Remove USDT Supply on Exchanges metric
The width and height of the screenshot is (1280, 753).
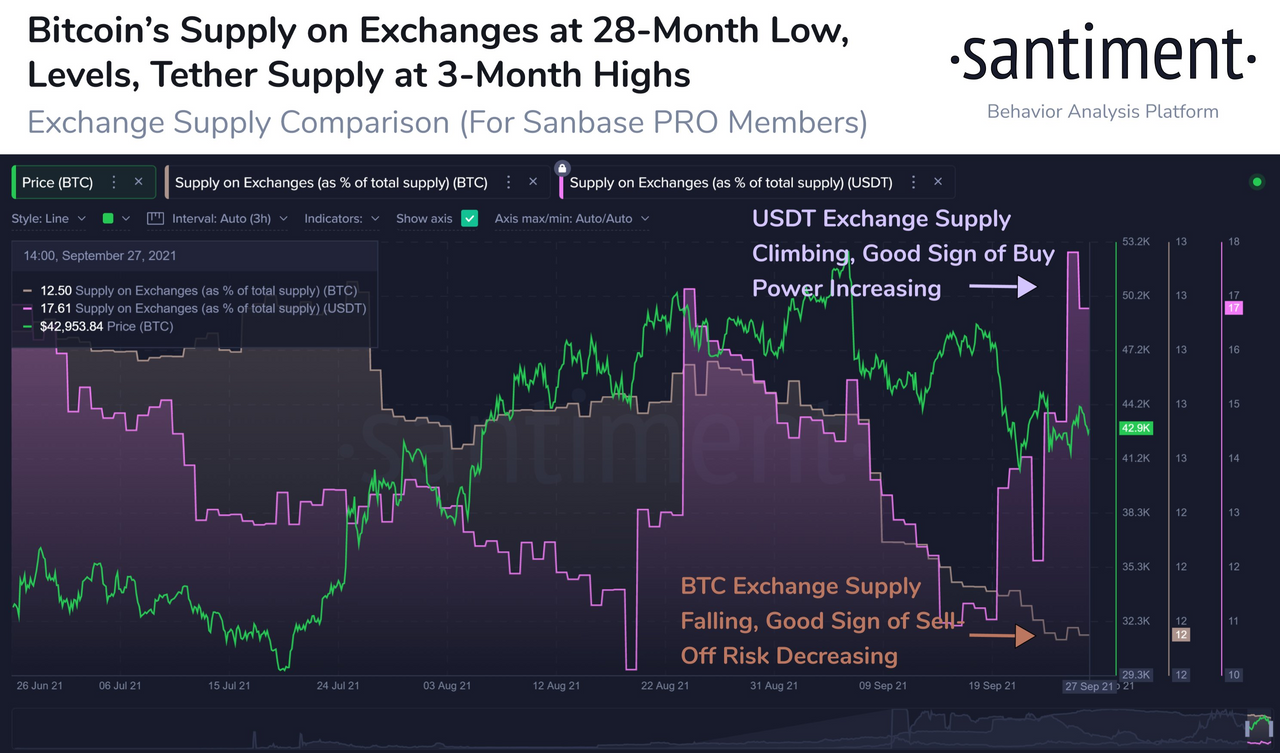[x=938, y=182]
